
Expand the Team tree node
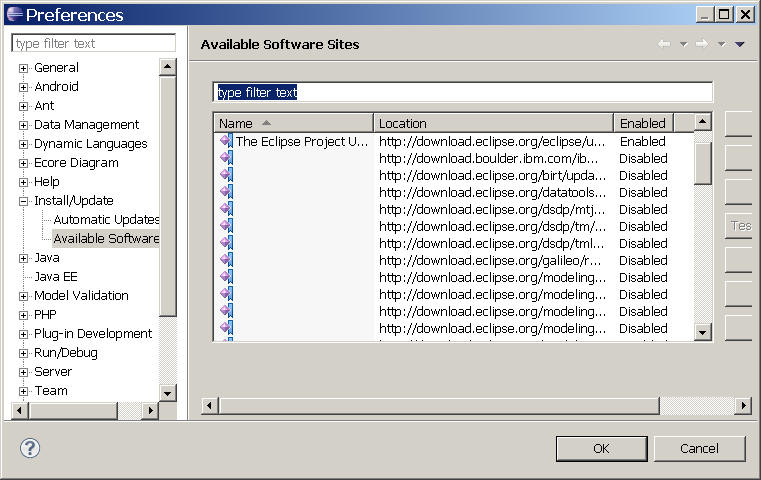23,391
